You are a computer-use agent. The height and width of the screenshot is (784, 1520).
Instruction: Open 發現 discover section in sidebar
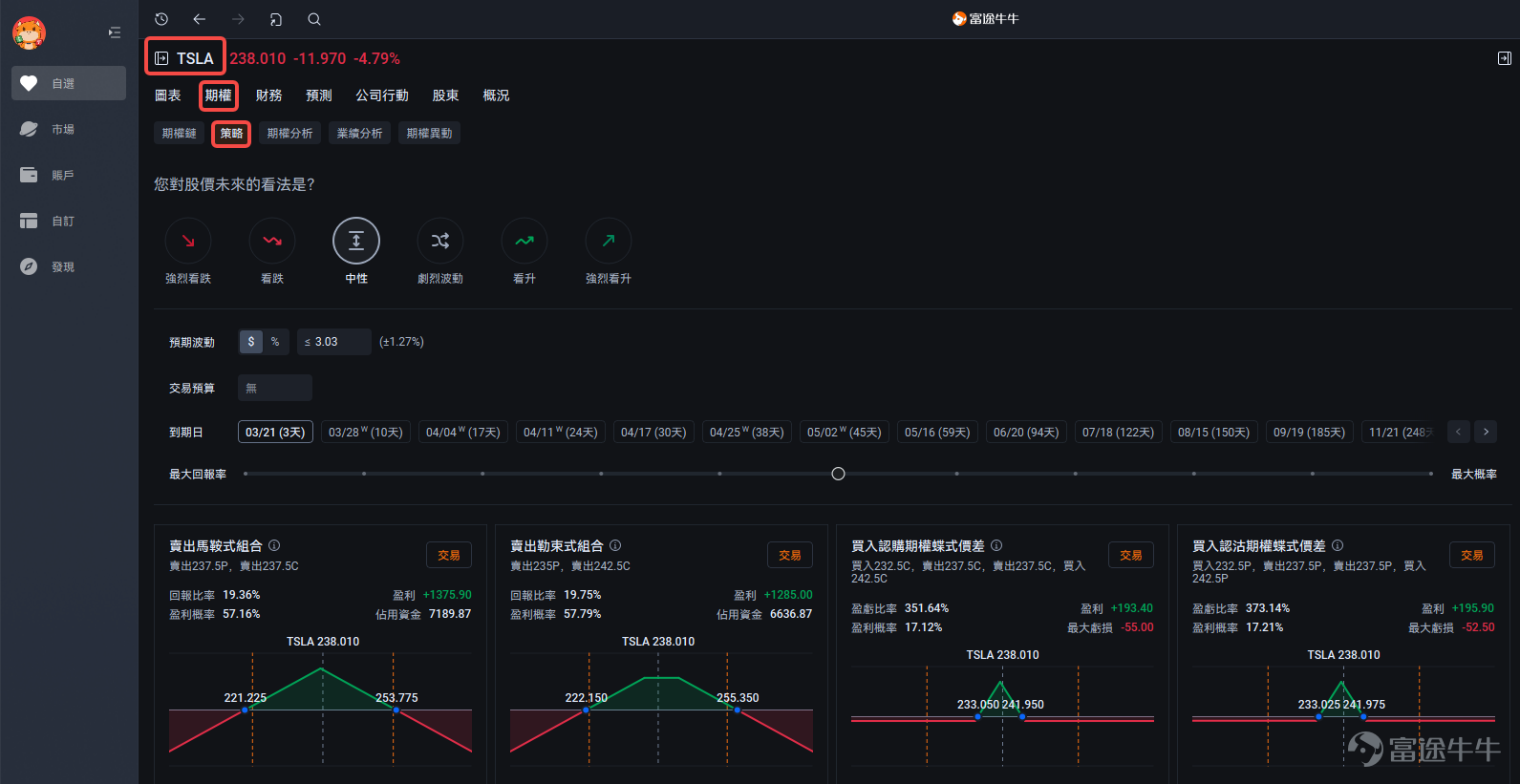[x=69, y=266]
